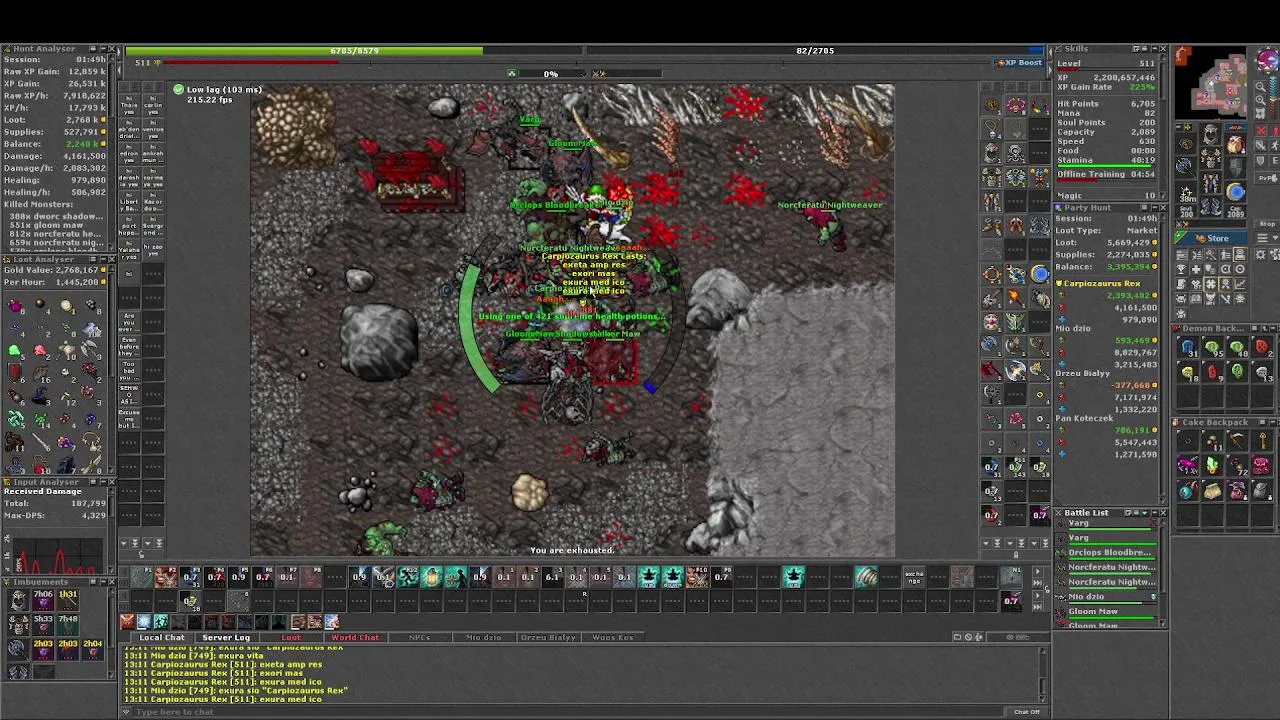
Task: Toggle the Chat Off button
Action: 1027,712
